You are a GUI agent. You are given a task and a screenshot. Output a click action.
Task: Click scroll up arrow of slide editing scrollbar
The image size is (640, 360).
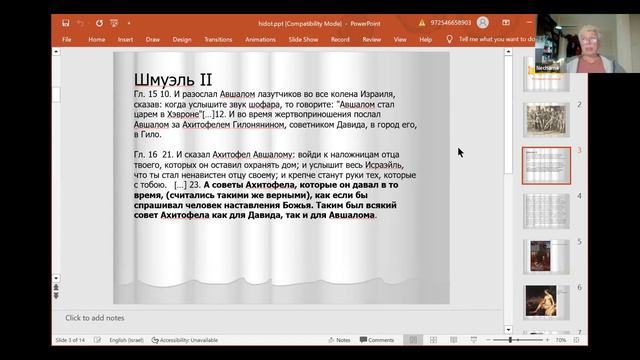[x=508, y=51]
